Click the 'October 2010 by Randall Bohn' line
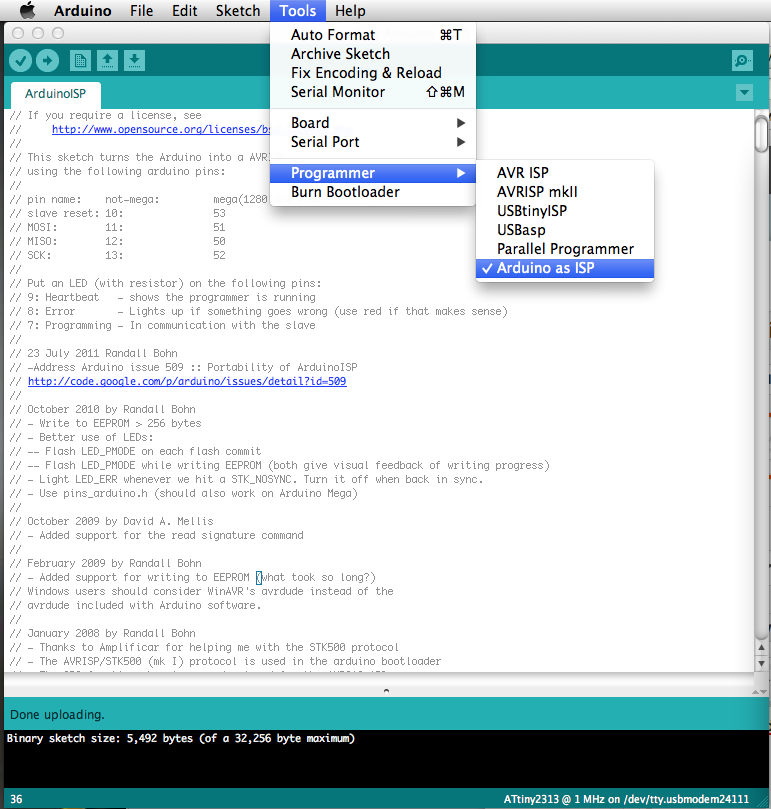 103,410
